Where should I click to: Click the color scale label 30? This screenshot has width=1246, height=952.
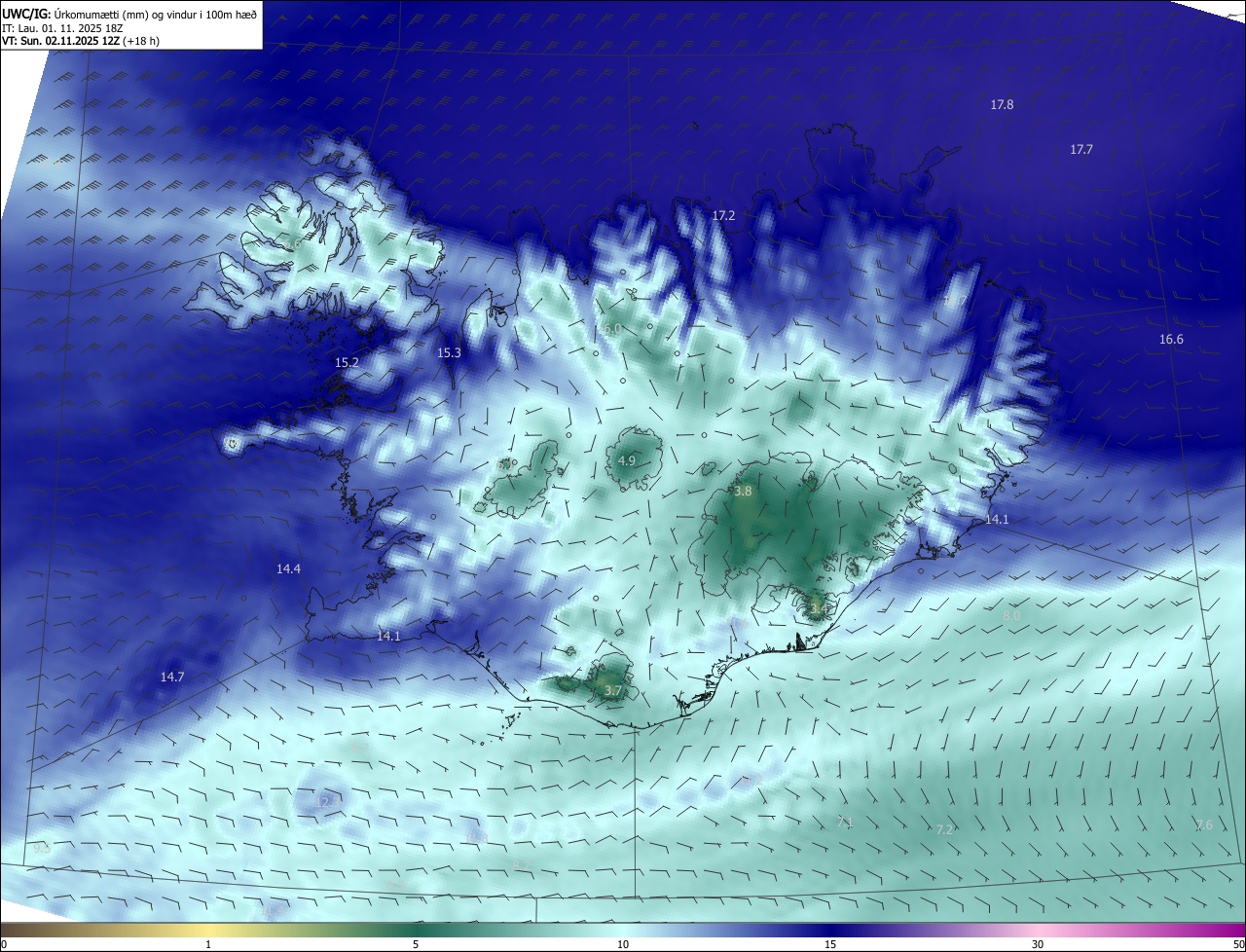click(x=1038, y=944)
